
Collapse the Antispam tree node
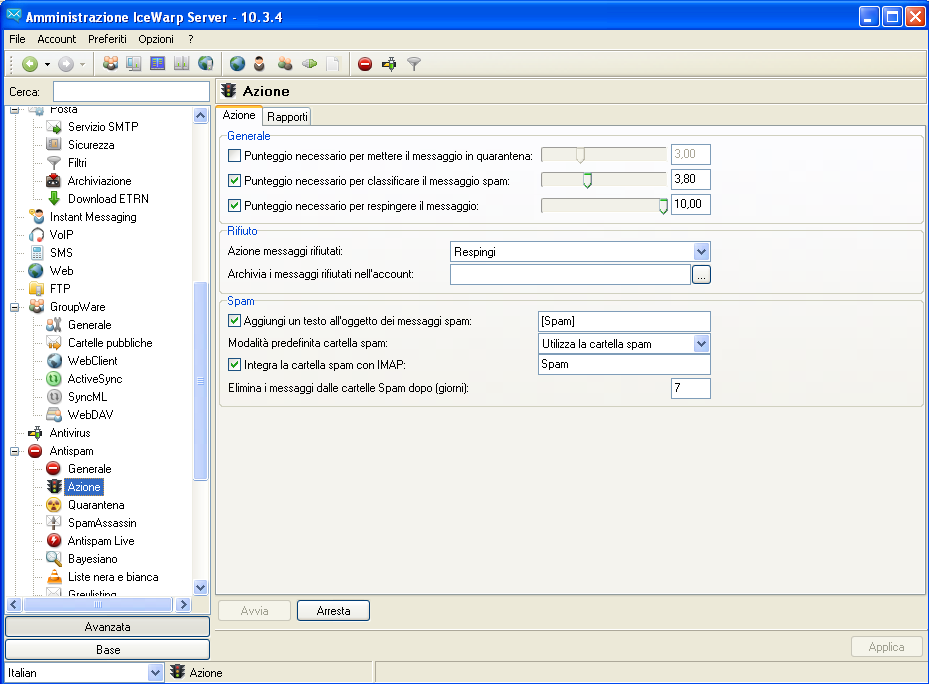14,451
